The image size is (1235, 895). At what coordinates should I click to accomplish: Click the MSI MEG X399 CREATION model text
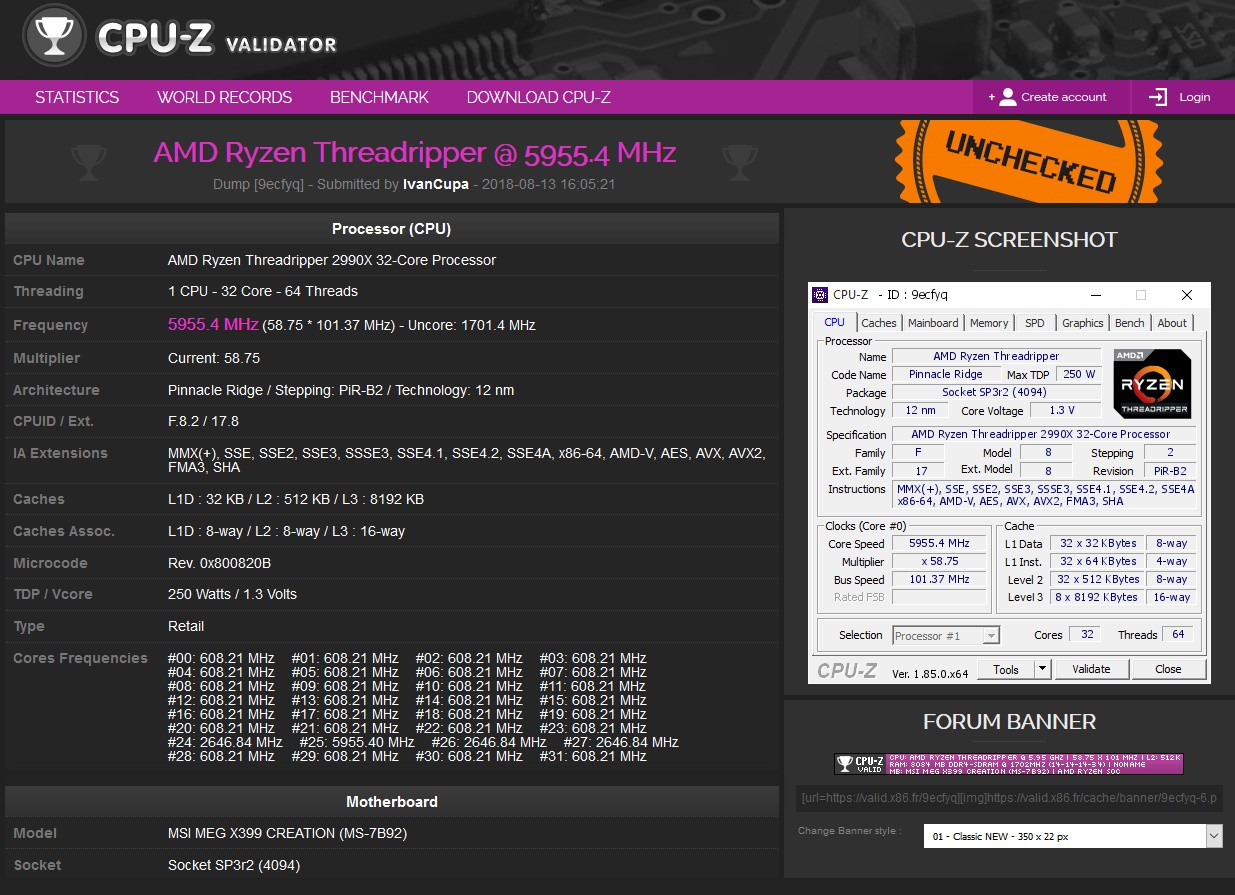[x=287, y=833]
